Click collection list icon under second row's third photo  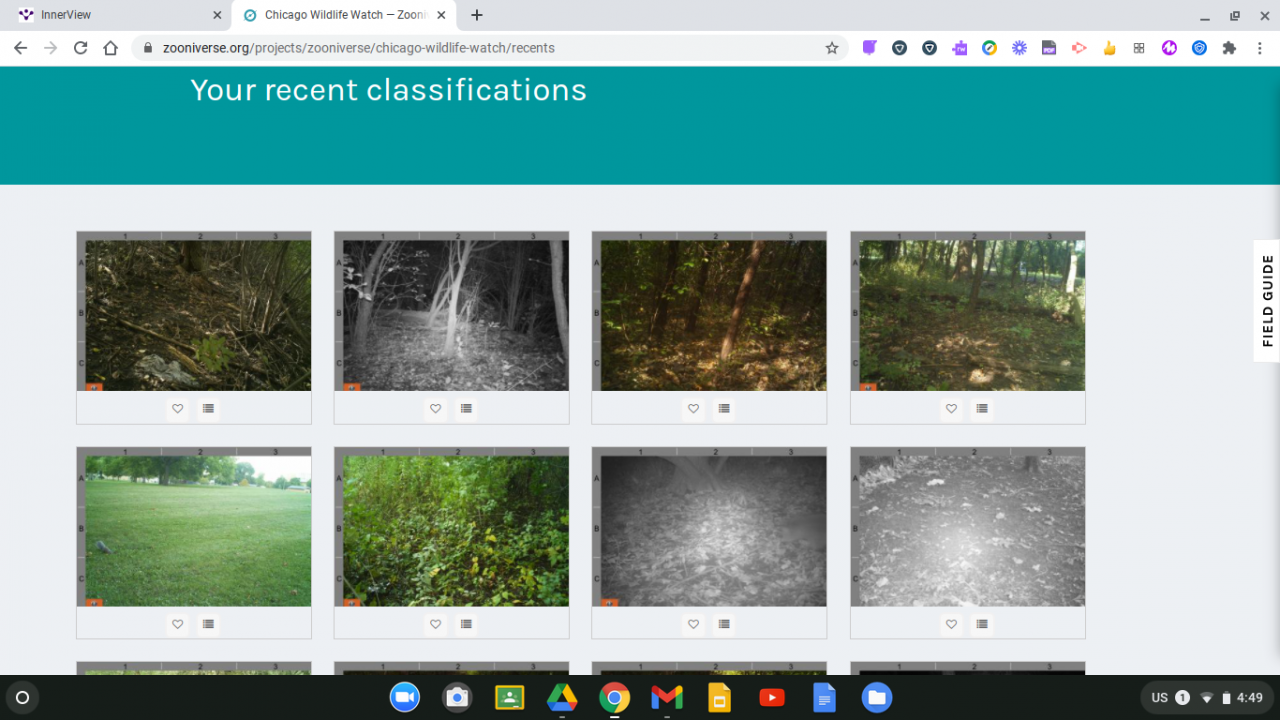click(x=724, y=624)
